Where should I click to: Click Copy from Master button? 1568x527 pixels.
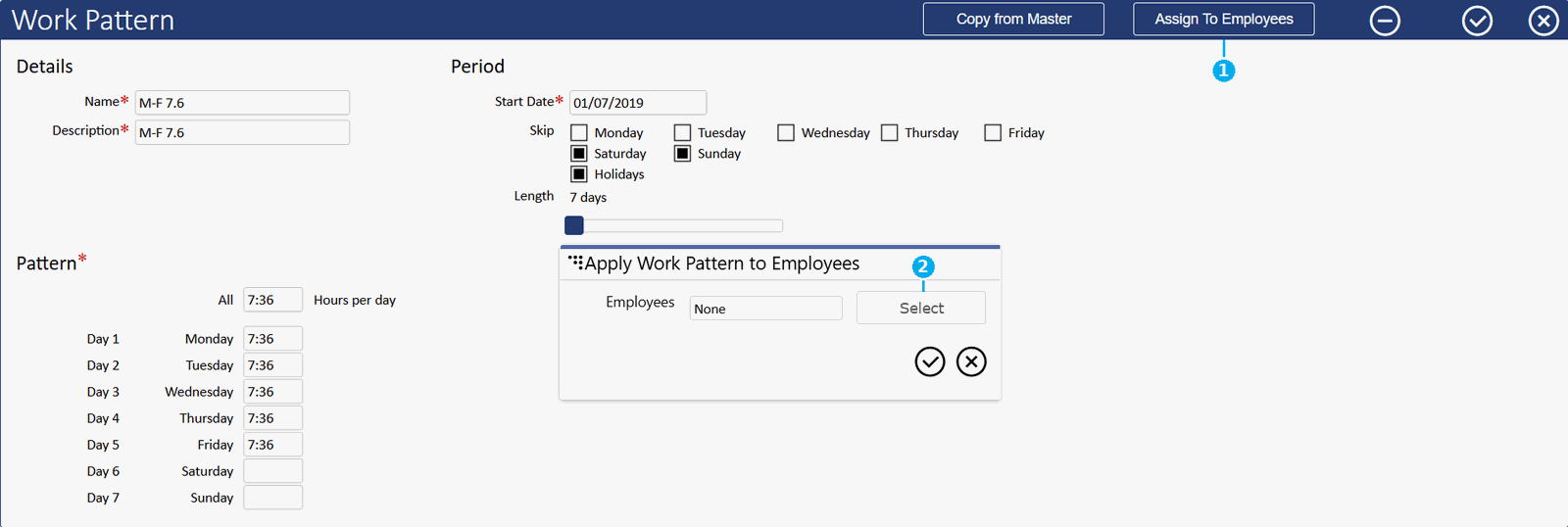click(1013, 19)
